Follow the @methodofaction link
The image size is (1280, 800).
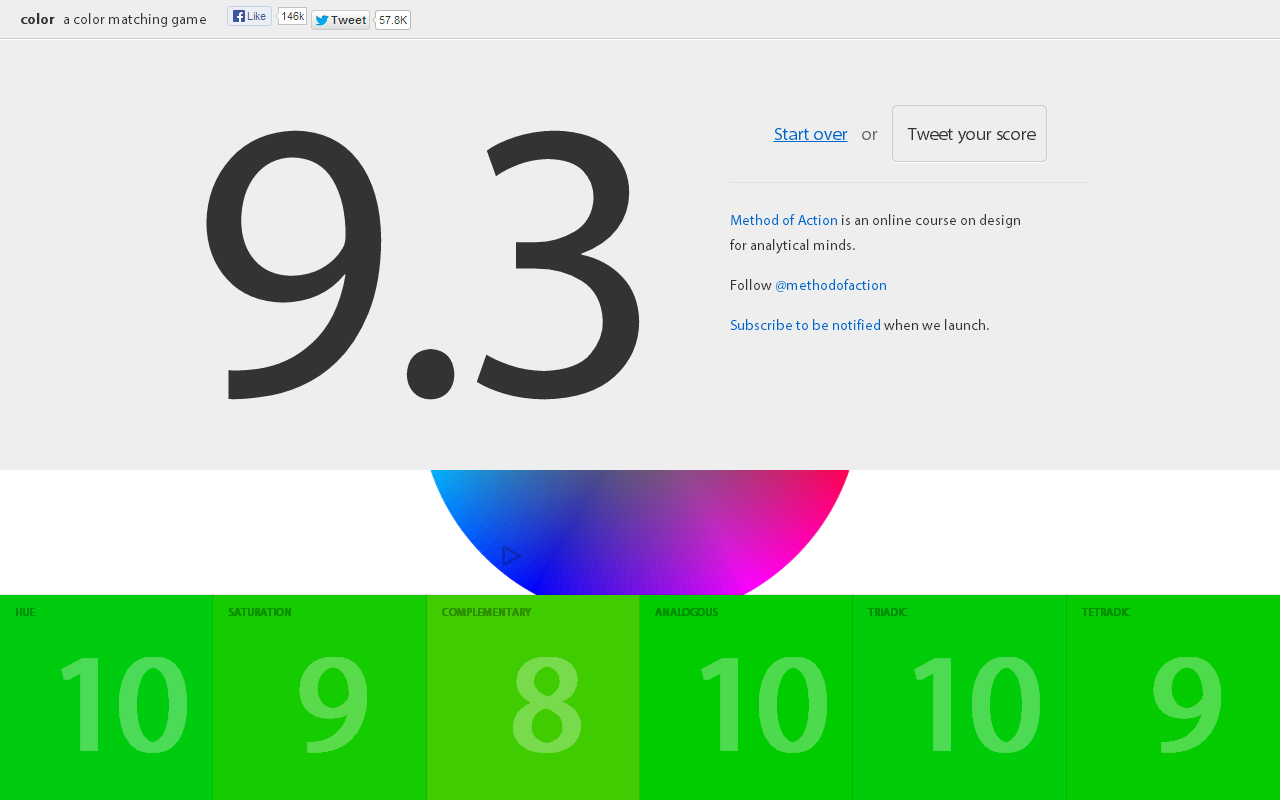coord(831,285)
